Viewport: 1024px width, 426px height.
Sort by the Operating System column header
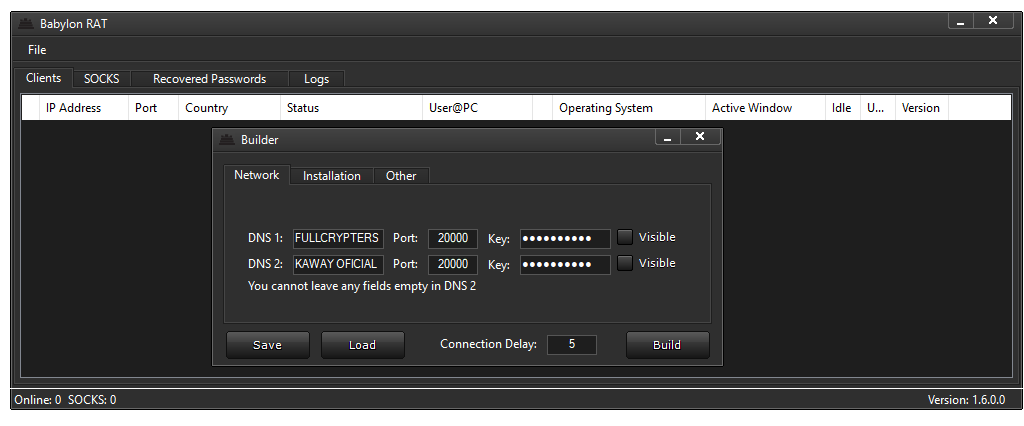point(629,108)
